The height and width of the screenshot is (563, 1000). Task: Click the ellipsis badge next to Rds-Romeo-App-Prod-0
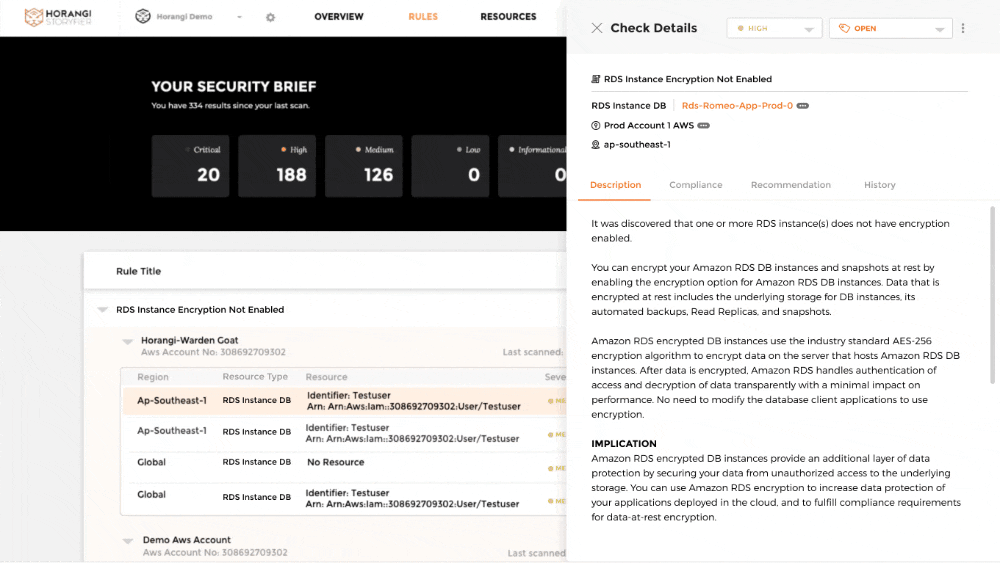(x=803, y=106)
